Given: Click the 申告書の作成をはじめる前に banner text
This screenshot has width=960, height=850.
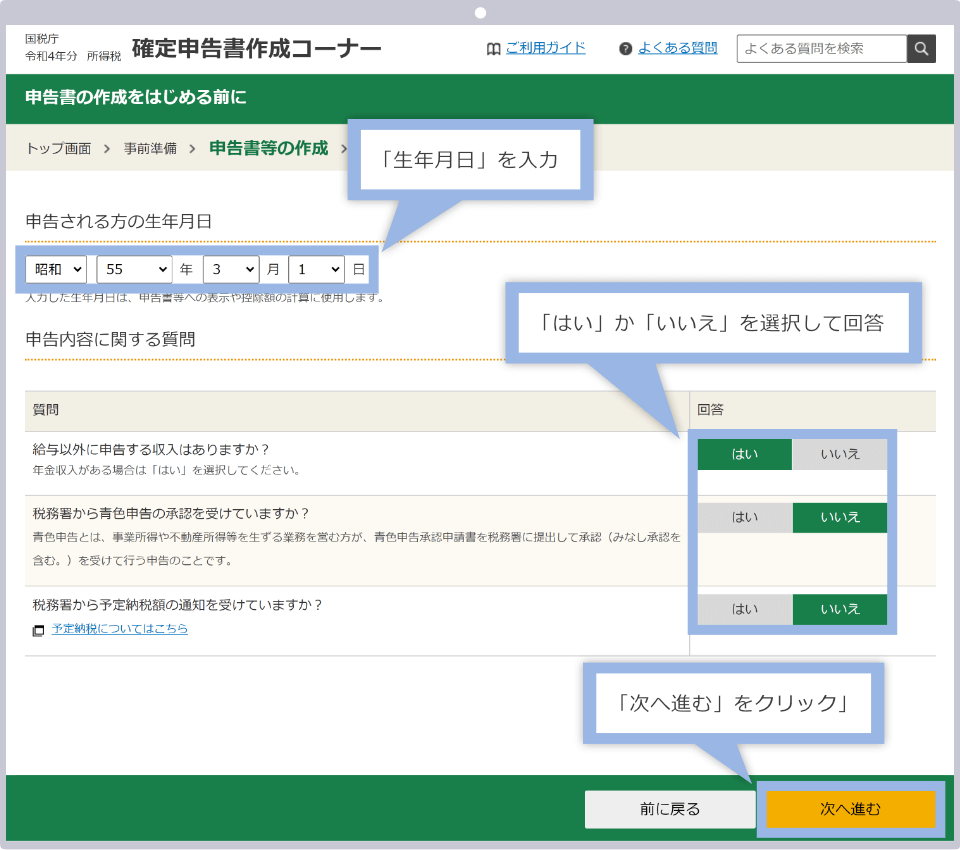Looking at the screenshot, I should pyautogui.click(x=136, y=97).
